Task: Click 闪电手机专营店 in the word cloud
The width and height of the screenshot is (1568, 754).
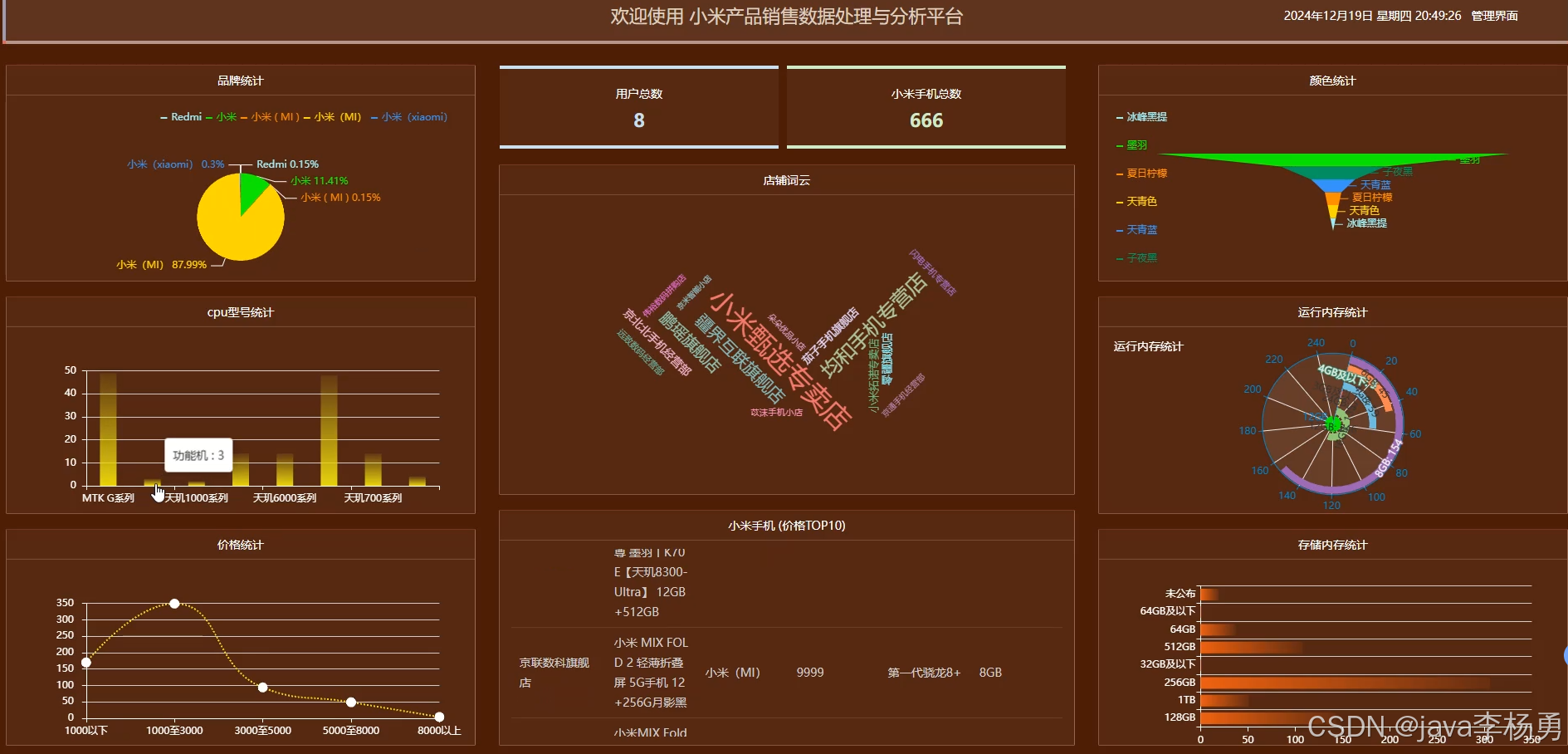Action: click(x=932, y=272)
